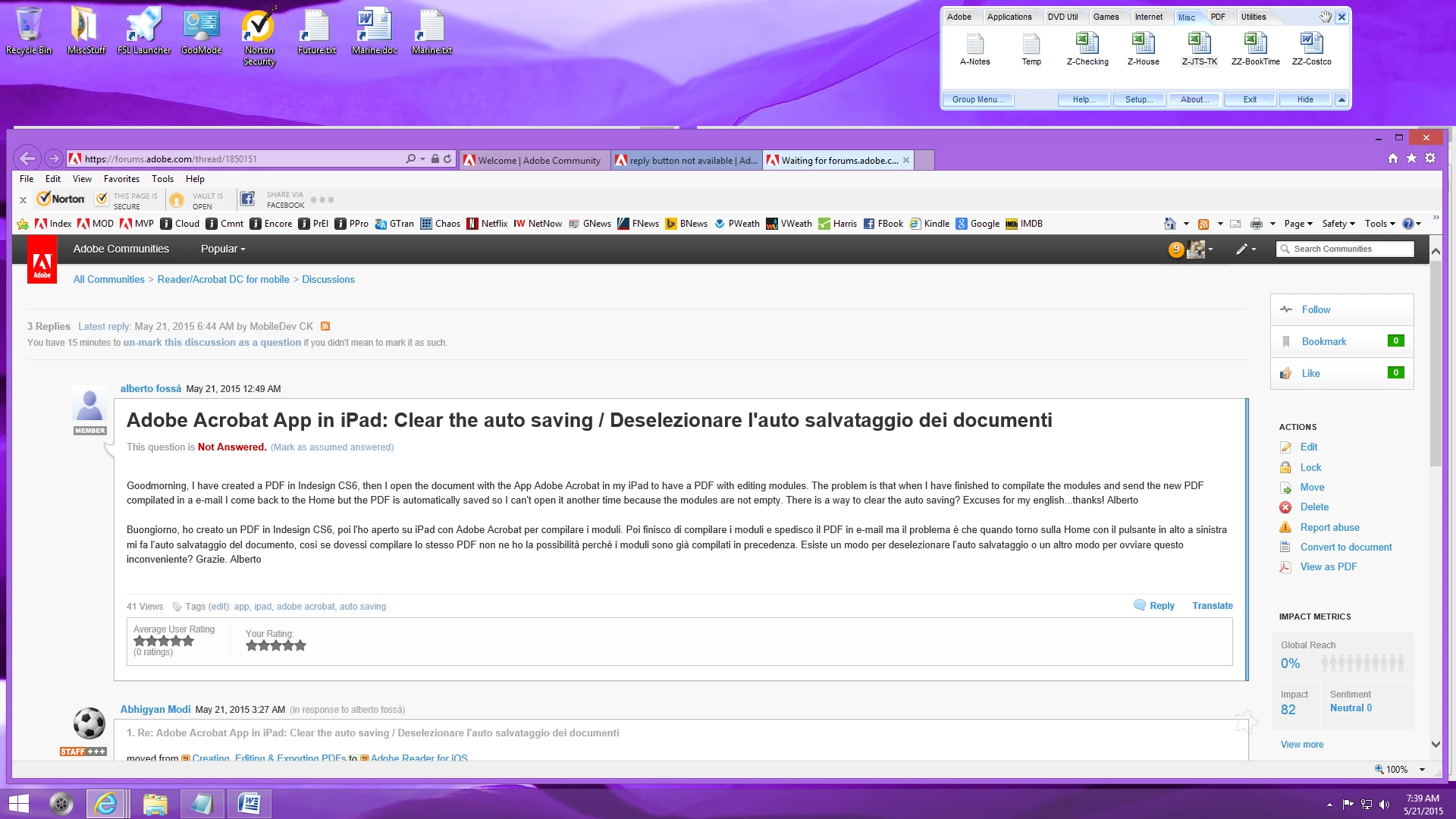Open the Z-Checking spreadsheet shortcut
Image resolution: width=1456 pixels, height=819 pixels.
pos(1087,43)
